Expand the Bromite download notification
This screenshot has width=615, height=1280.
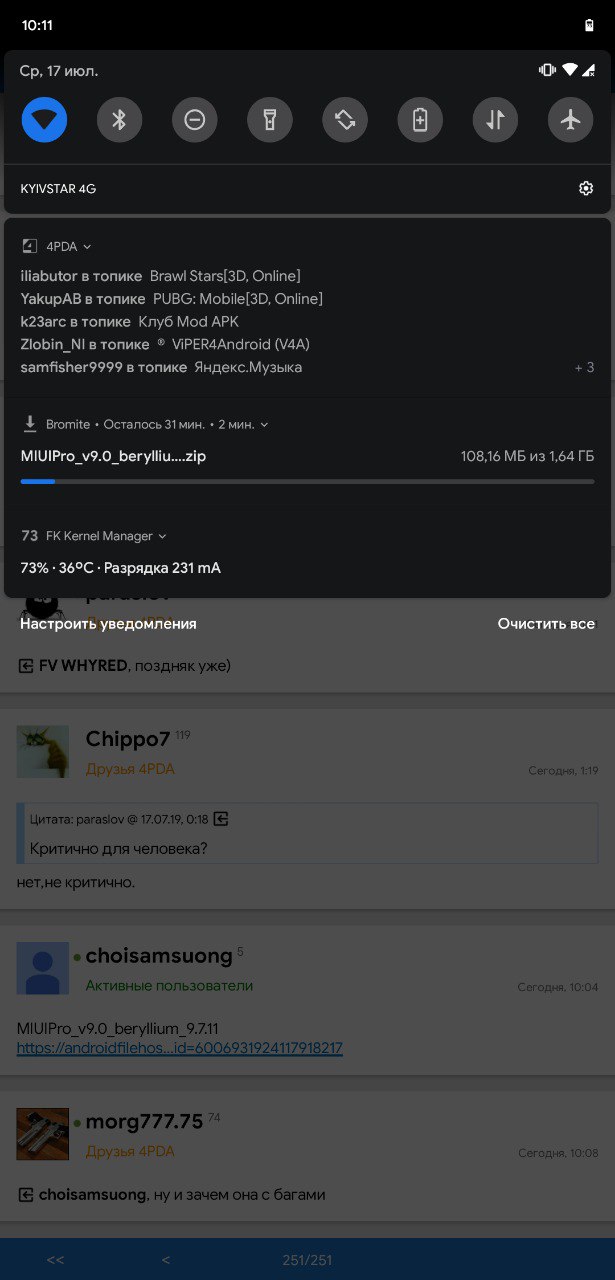[x=264, y=424]
